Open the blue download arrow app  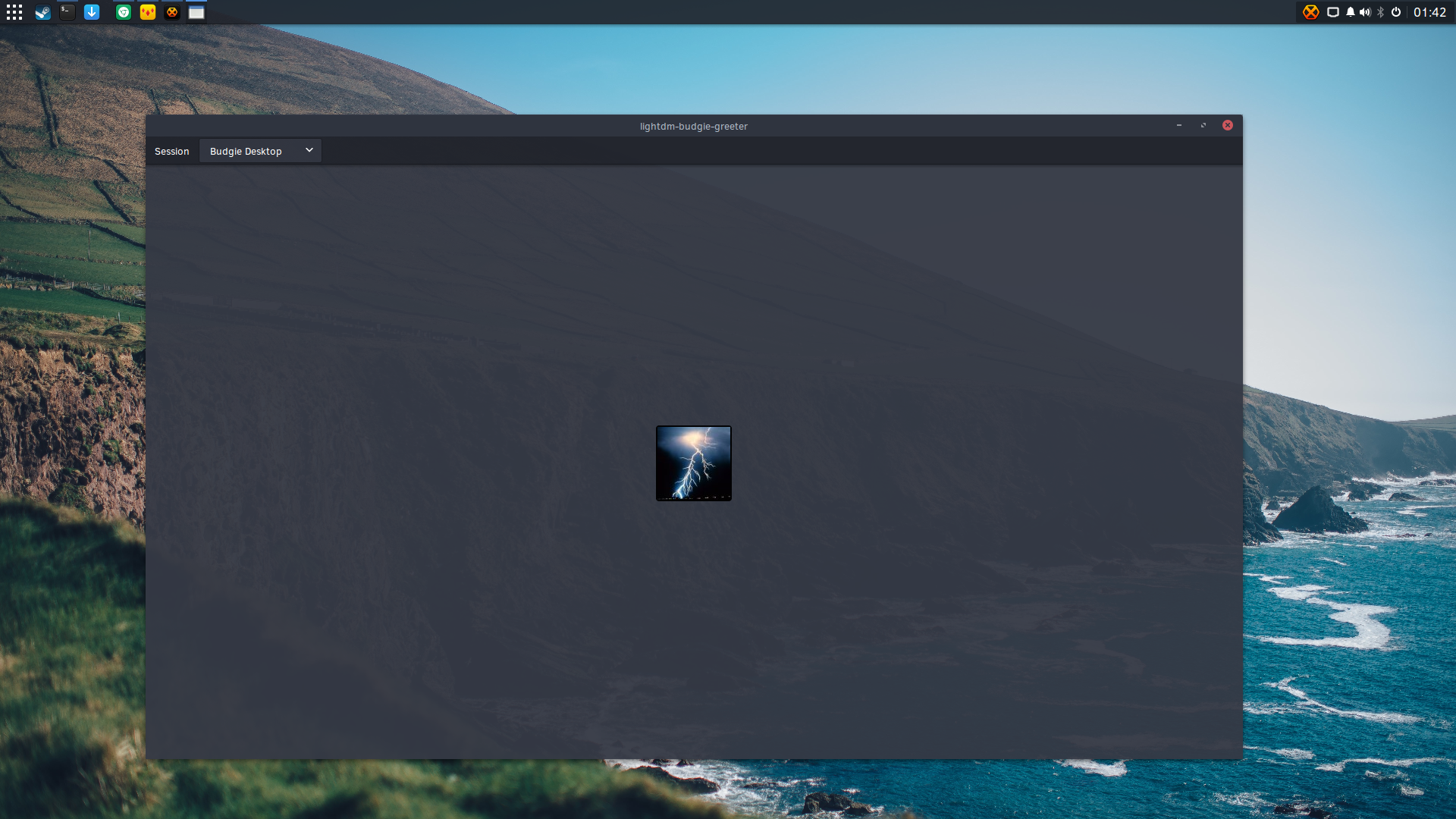click(92, 12)
